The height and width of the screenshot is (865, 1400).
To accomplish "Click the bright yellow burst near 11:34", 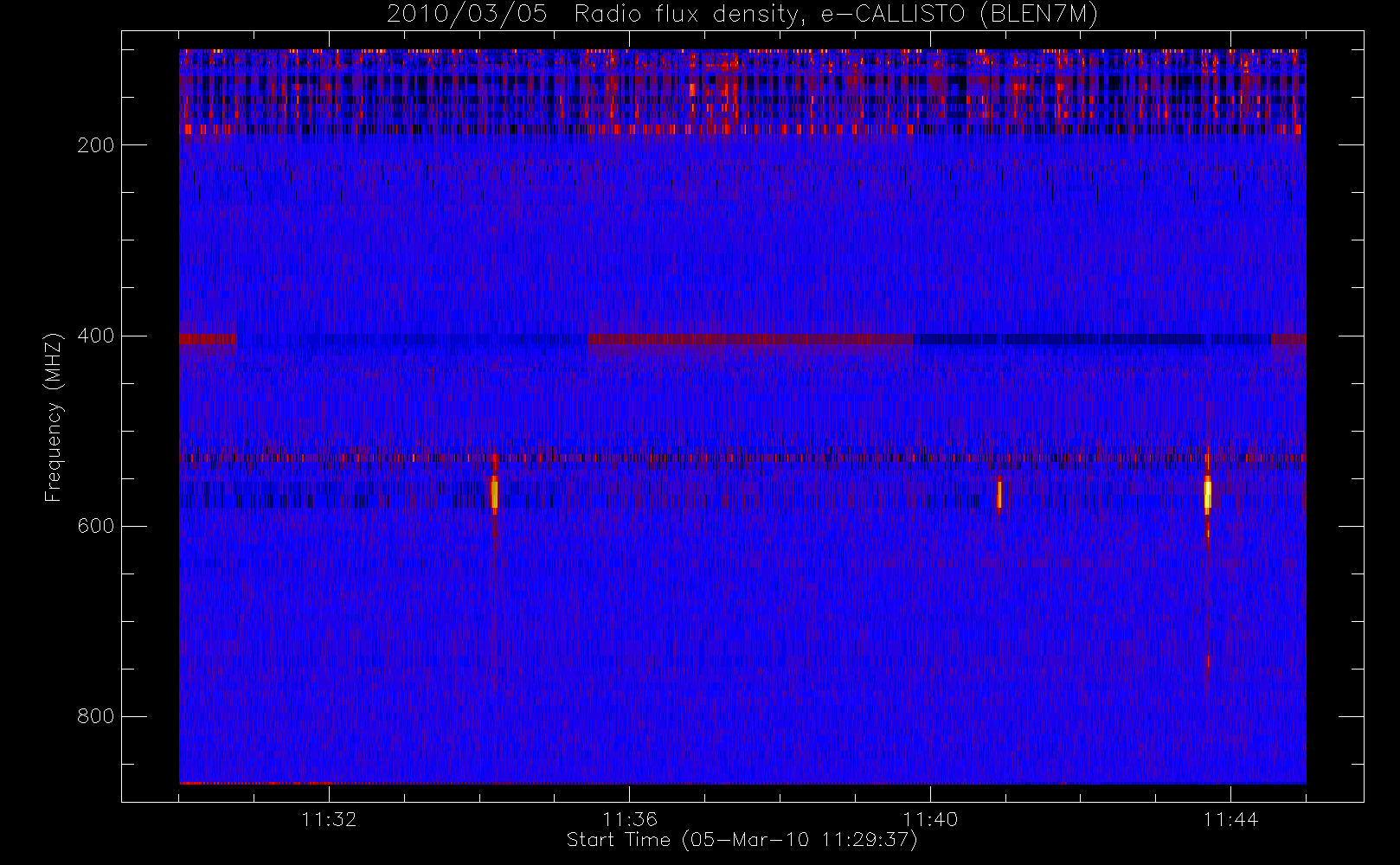I will (494, 493).
